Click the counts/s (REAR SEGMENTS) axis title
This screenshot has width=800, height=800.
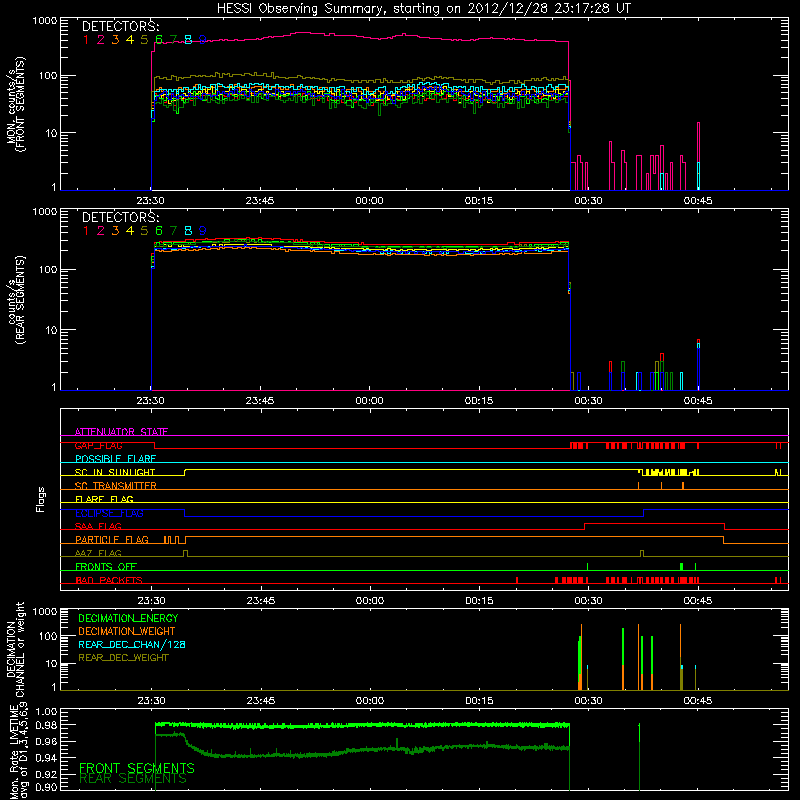(15, 300)
